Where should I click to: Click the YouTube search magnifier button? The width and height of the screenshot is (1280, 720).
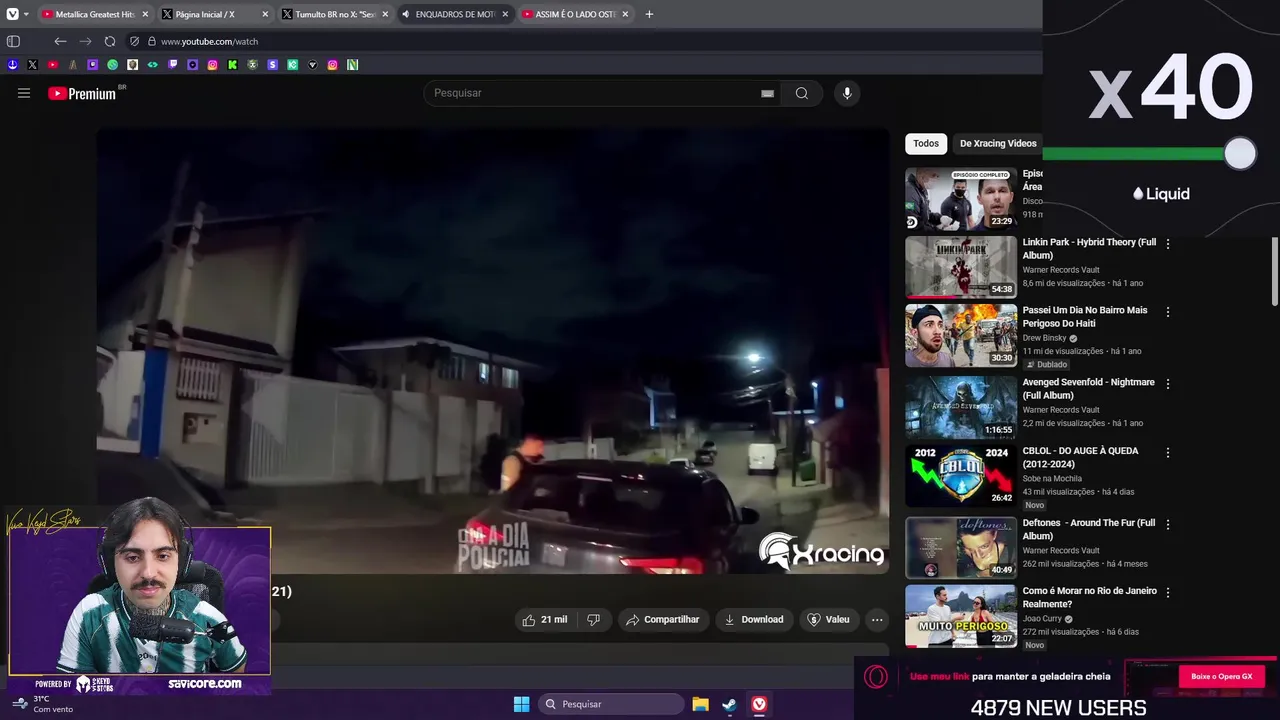click(802, 93)
